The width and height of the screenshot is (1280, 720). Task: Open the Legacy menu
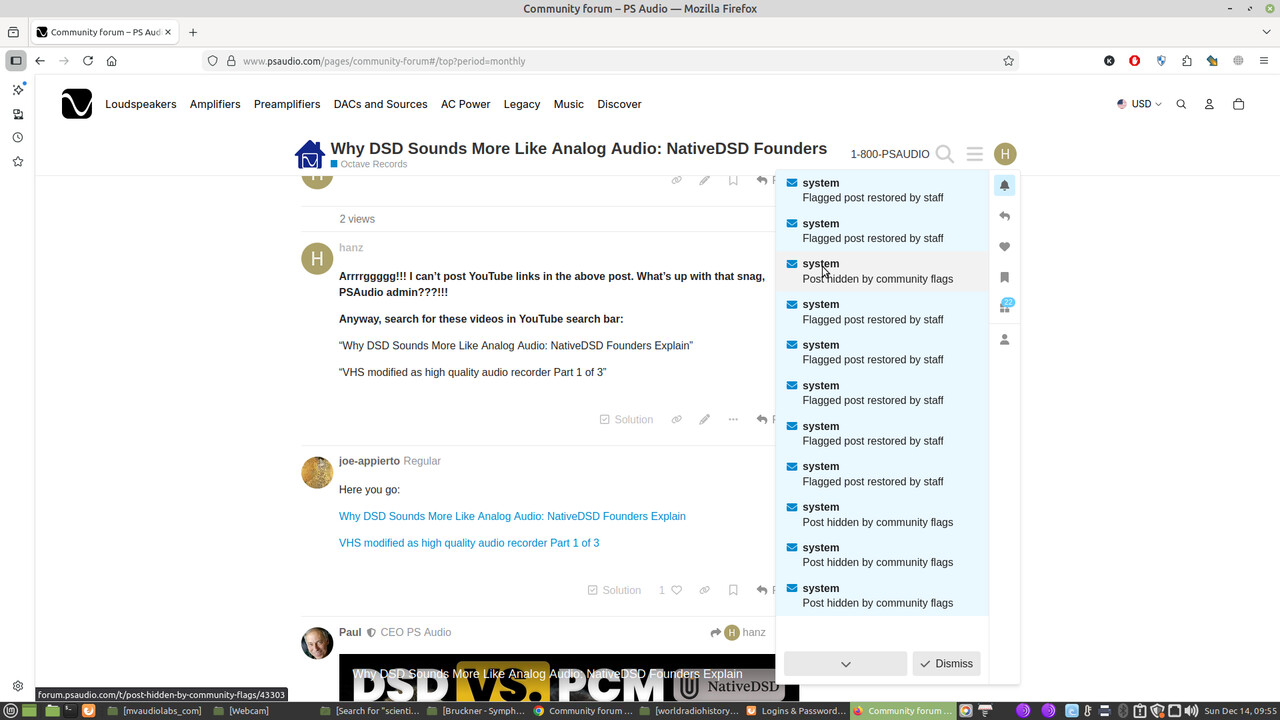[522, 104]
